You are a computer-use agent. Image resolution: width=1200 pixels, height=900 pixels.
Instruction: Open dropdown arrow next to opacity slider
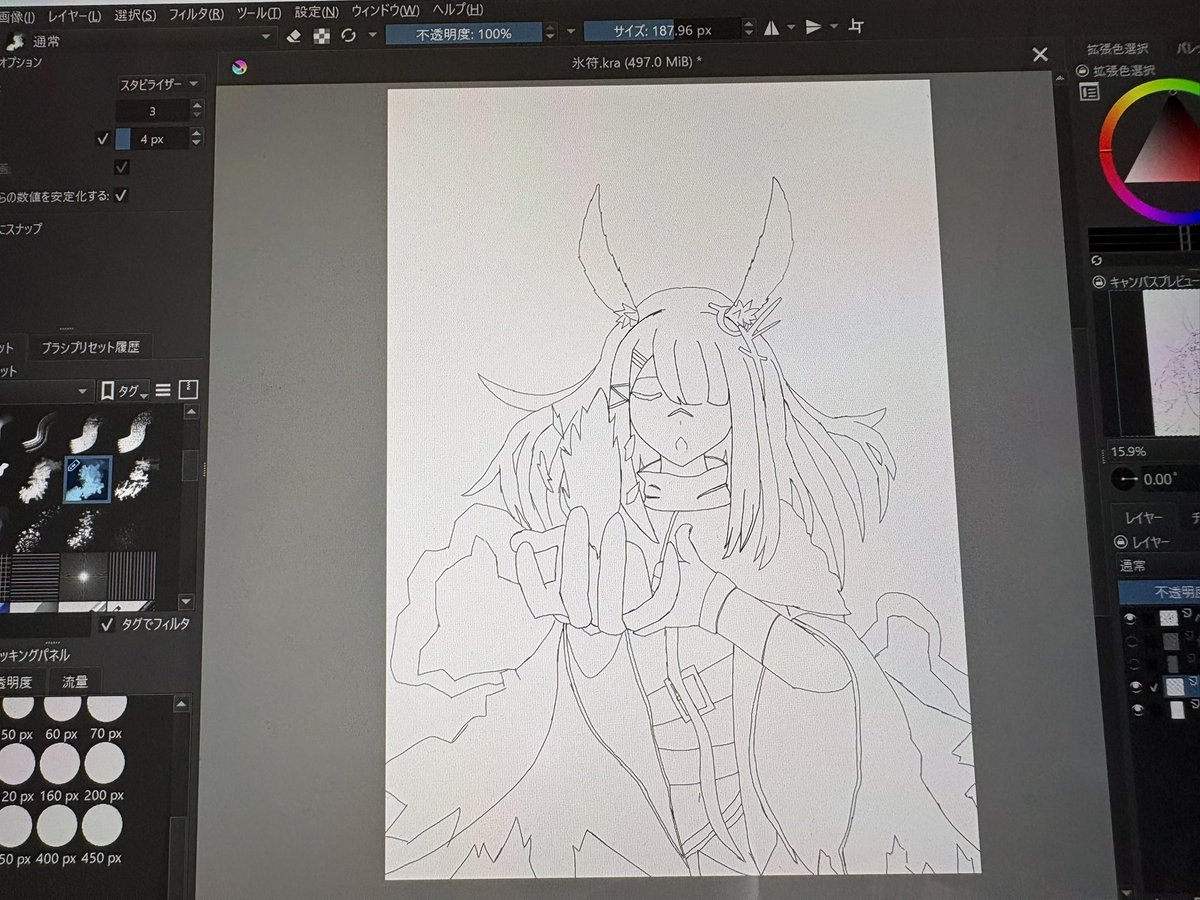(571, 31)
